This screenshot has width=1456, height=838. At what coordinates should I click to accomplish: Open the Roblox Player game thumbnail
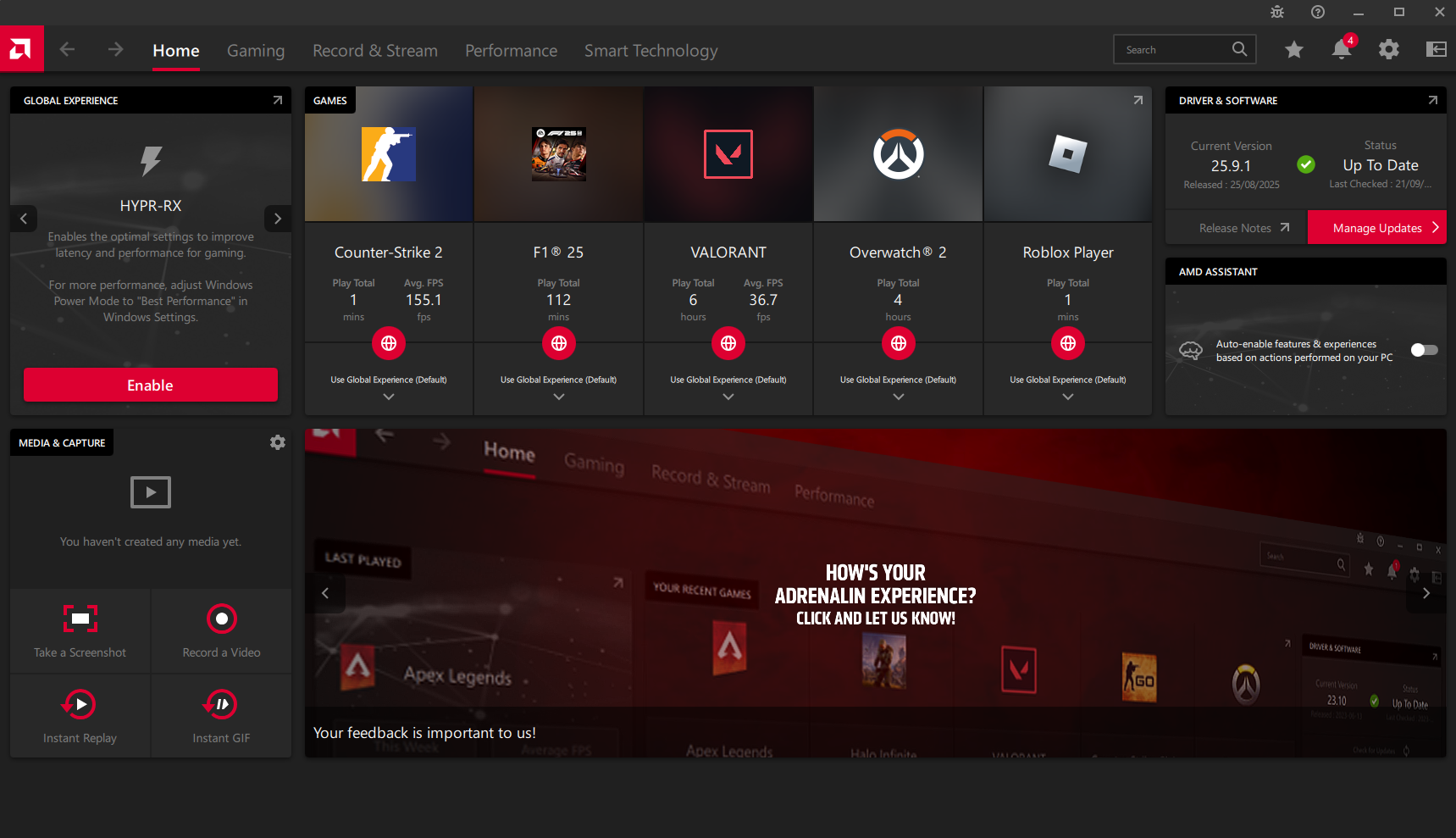[1068, 154]
